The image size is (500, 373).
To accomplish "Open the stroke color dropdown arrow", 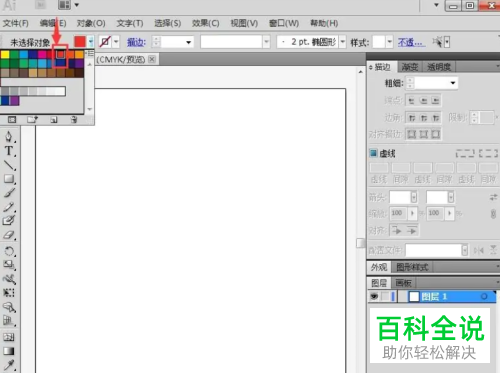I will point(116,42).
